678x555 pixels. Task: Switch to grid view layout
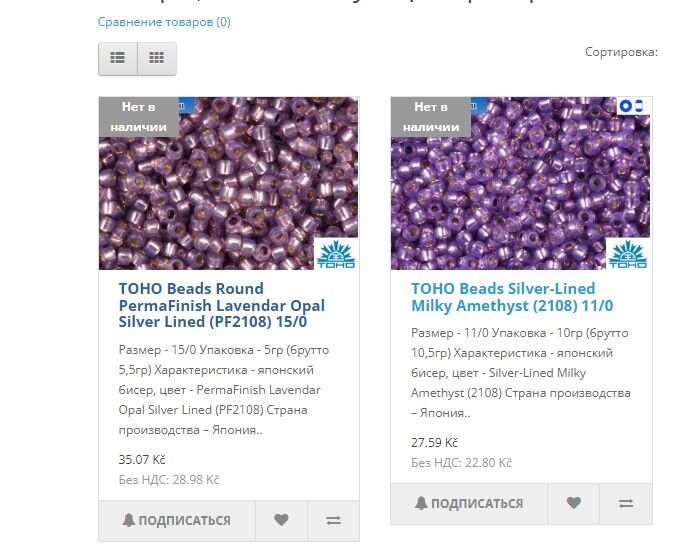click(157, 58)
